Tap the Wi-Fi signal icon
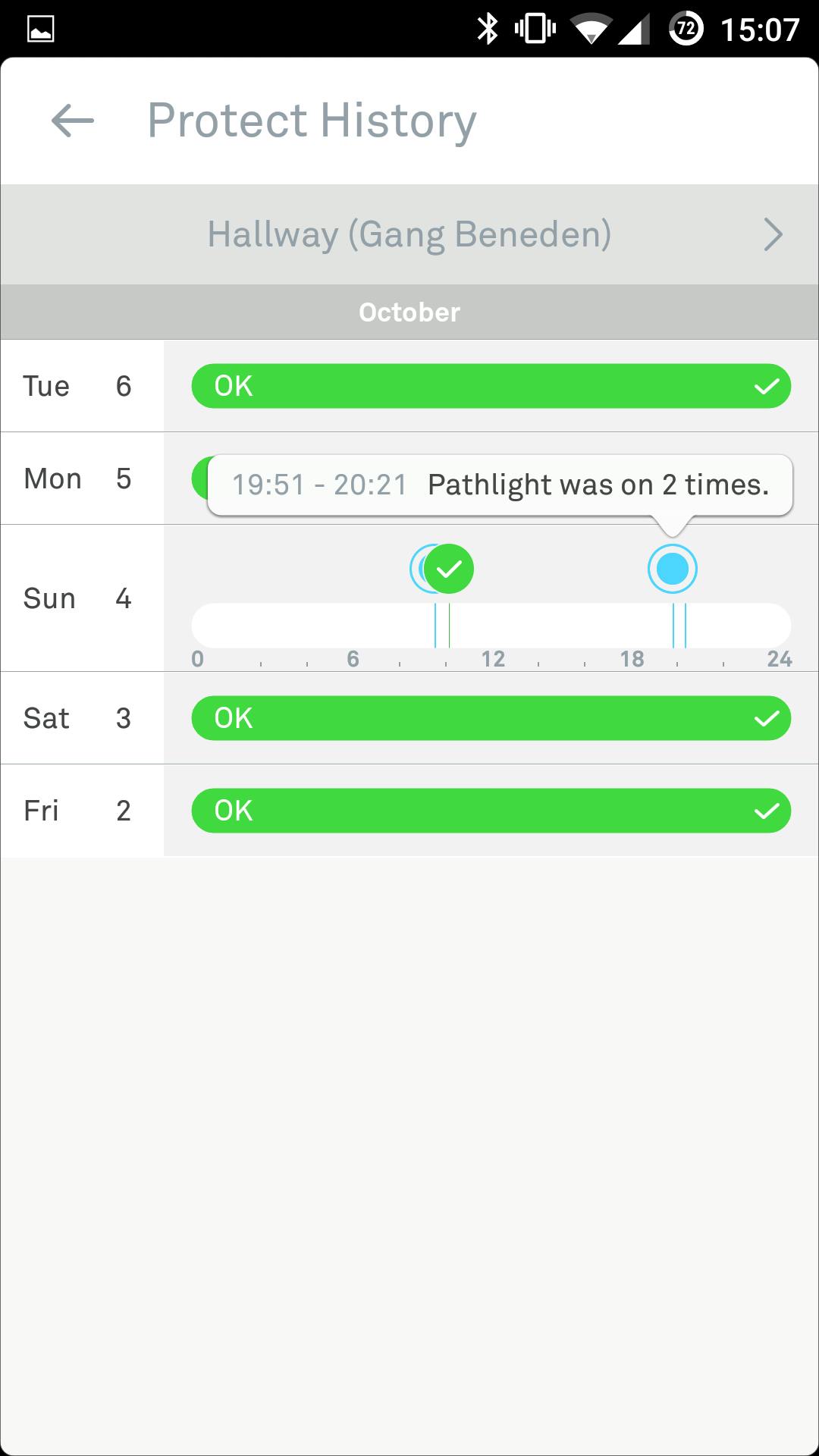 (591, 30)
